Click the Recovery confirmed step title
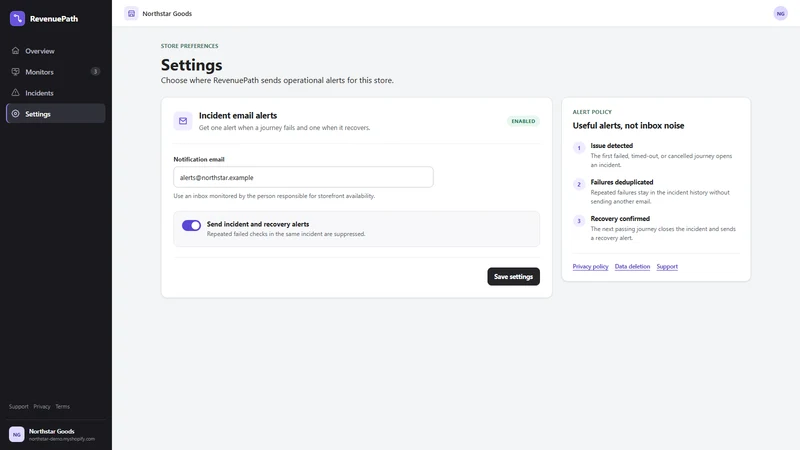Image resolution: width=800 pixels, height=450 pixels. [x=620, y=218]
